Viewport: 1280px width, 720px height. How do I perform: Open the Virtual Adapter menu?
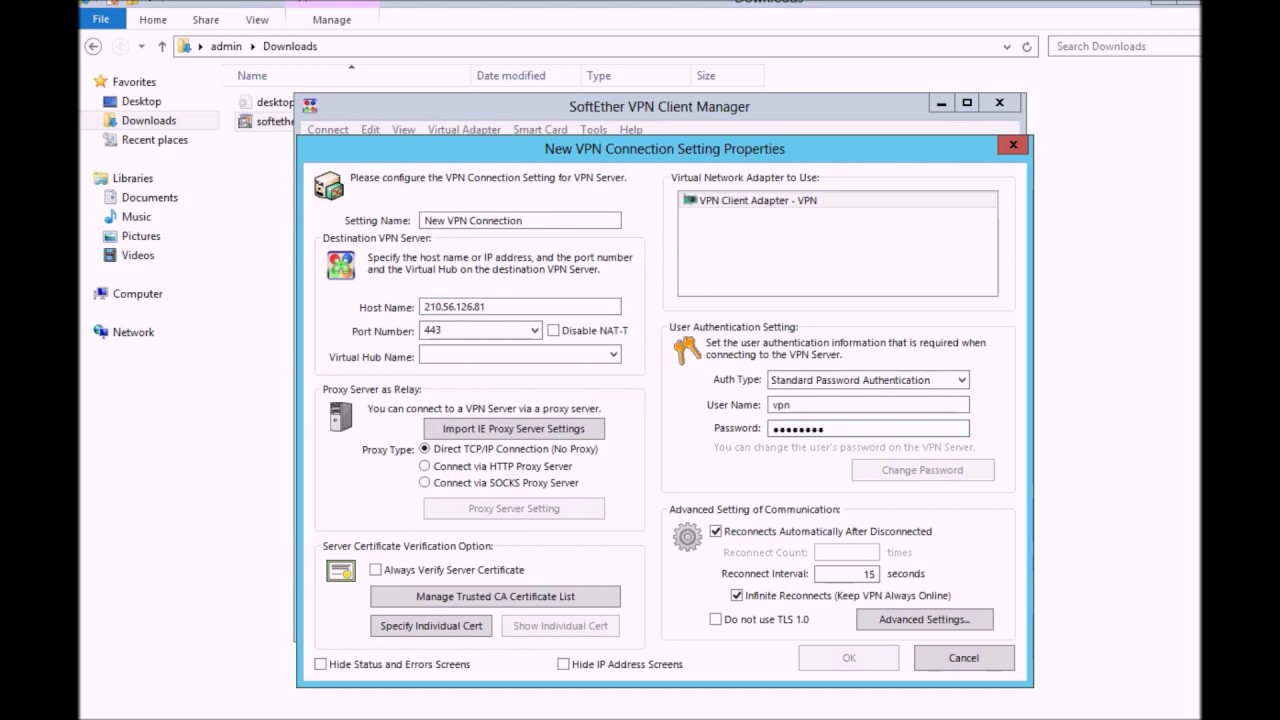click(464, 130)
